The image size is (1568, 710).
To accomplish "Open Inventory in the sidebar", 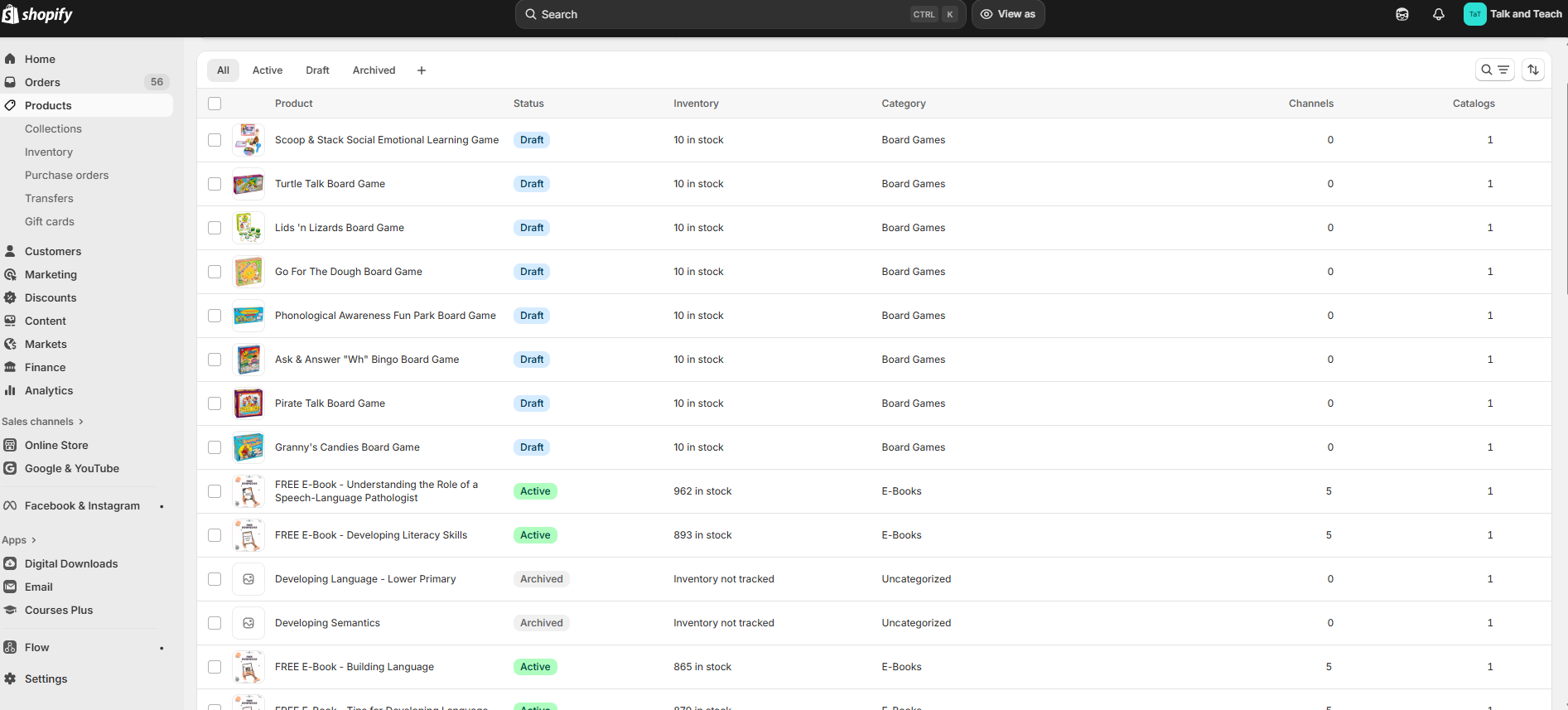I will (49, 152).
